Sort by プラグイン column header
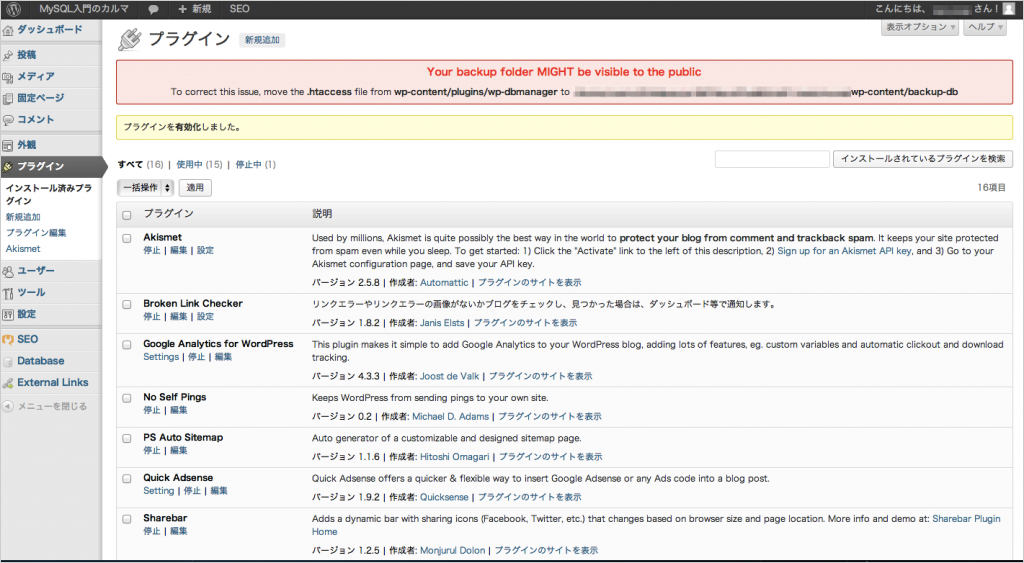Screen dimensions: 1024x563 [x=168, y=214]
